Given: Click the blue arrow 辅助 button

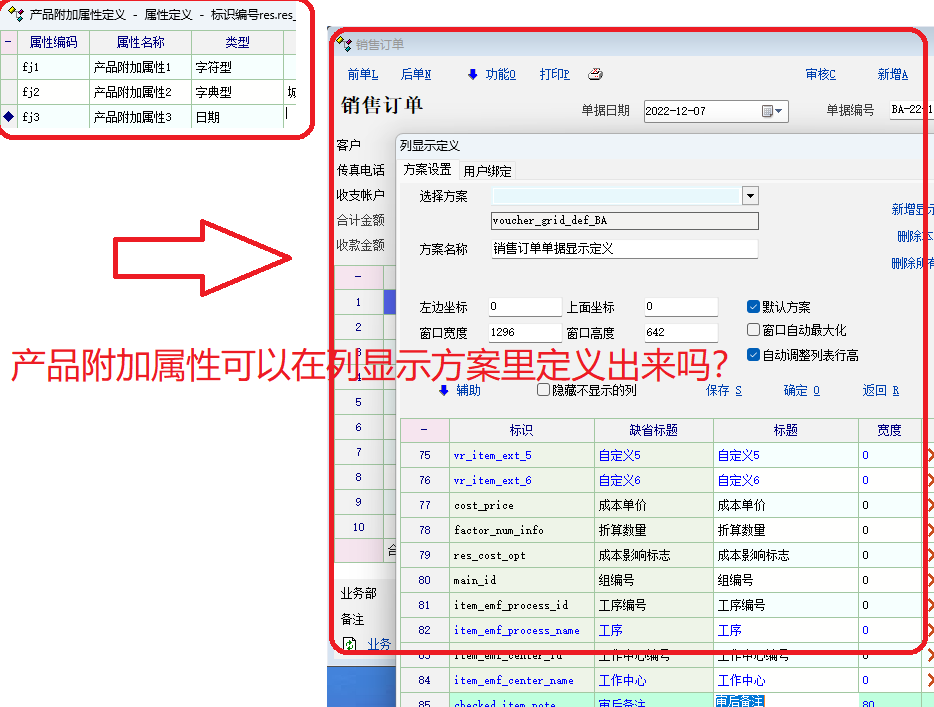Looking at the screenshot, I should pos(459,390).
